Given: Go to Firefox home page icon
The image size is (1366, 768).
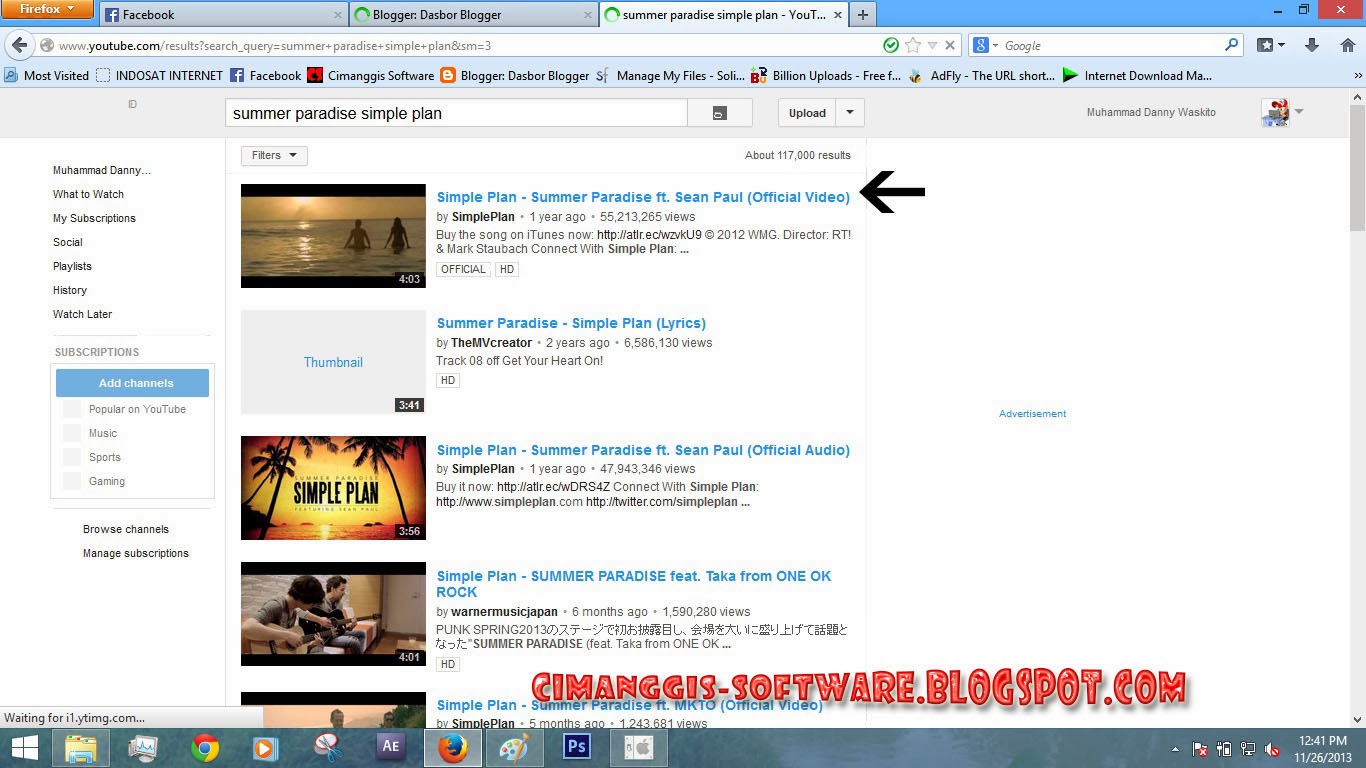Looking at the screenshot, I should [1347, 45].
